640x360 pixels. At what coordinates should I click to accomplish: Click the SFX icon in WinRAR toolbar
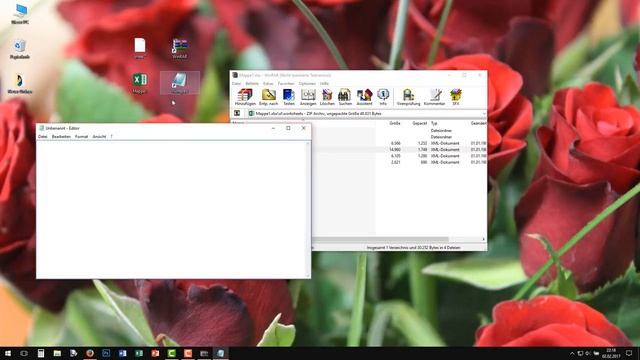[x=456, y=97]
